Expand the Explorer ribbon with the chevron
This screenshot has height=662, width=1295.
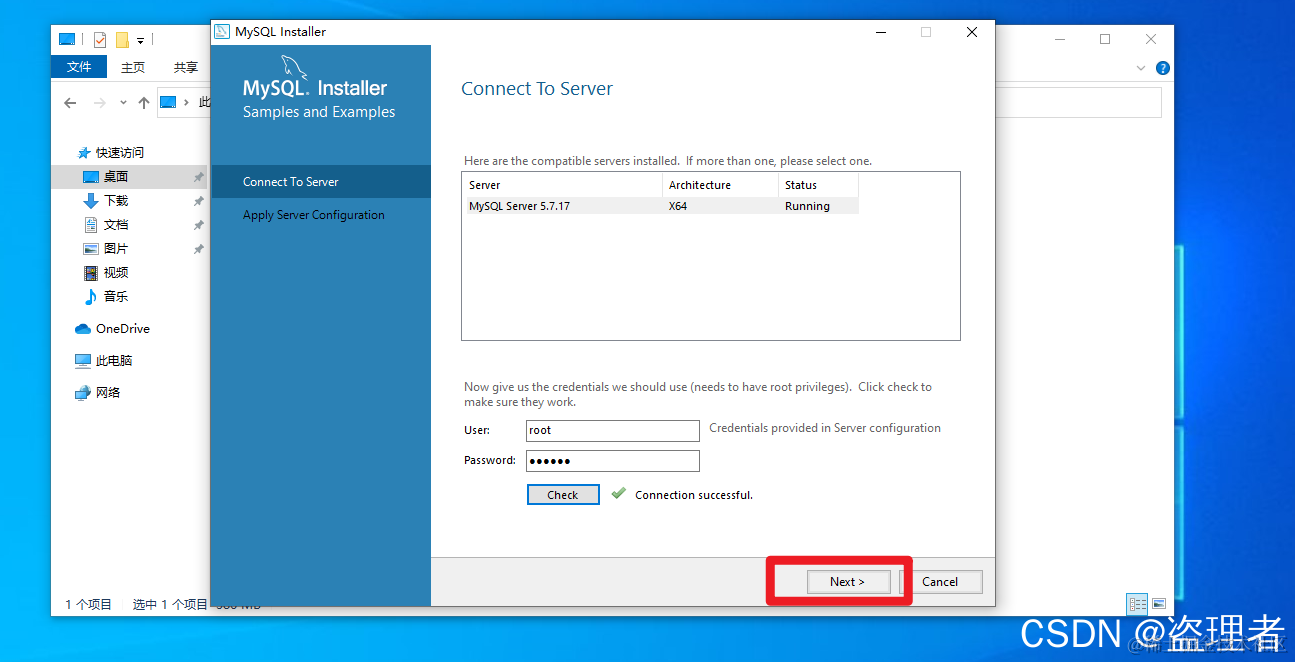(x=1141, y=68)
